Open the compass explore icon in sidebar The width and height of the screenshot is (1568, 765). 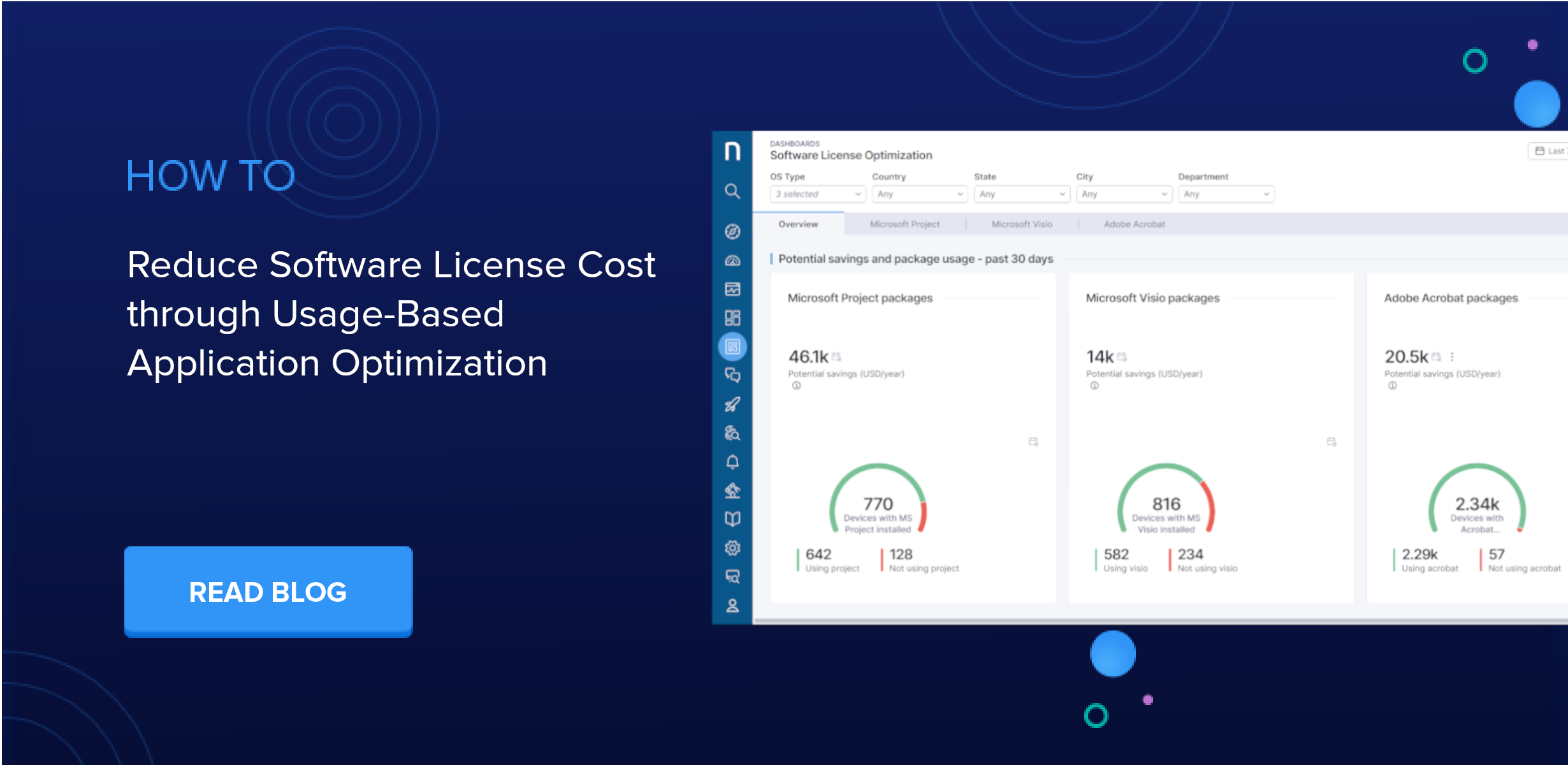pos(732,231)
